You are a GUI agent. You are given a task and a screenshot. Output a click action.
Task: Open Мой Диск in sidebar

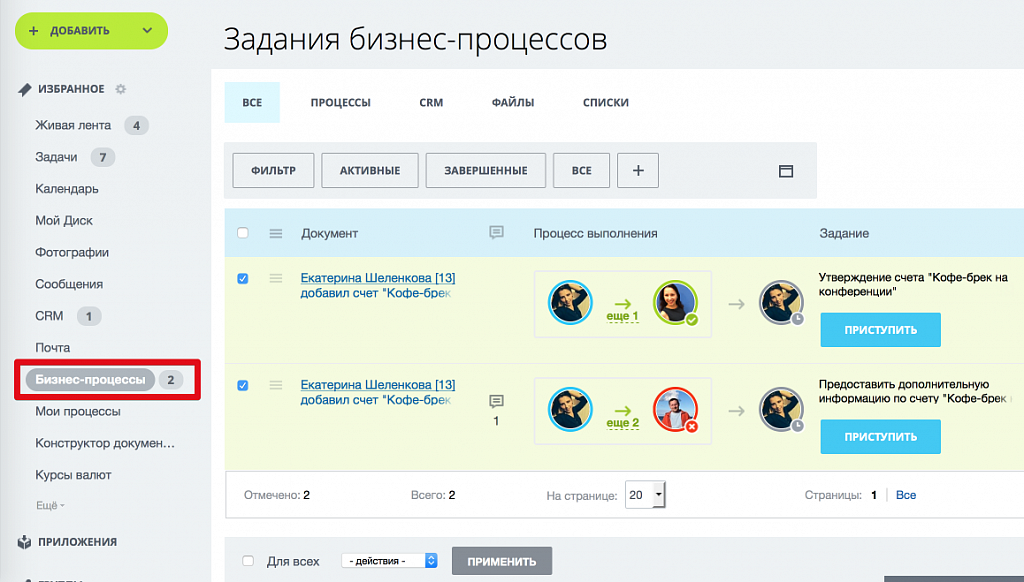point(64,221)
